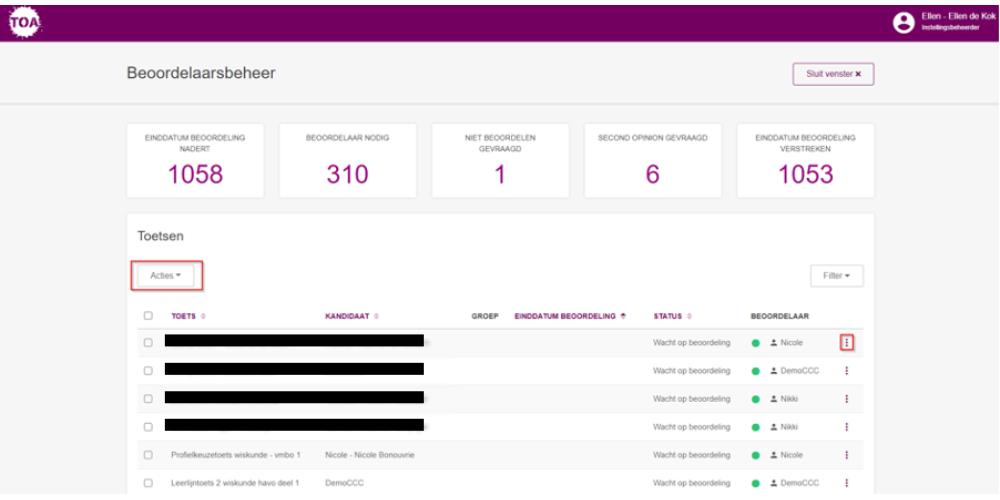The image size is (1000, 500).
Task: Sort by Status column arrow
Action: click(x=689, y=316)
